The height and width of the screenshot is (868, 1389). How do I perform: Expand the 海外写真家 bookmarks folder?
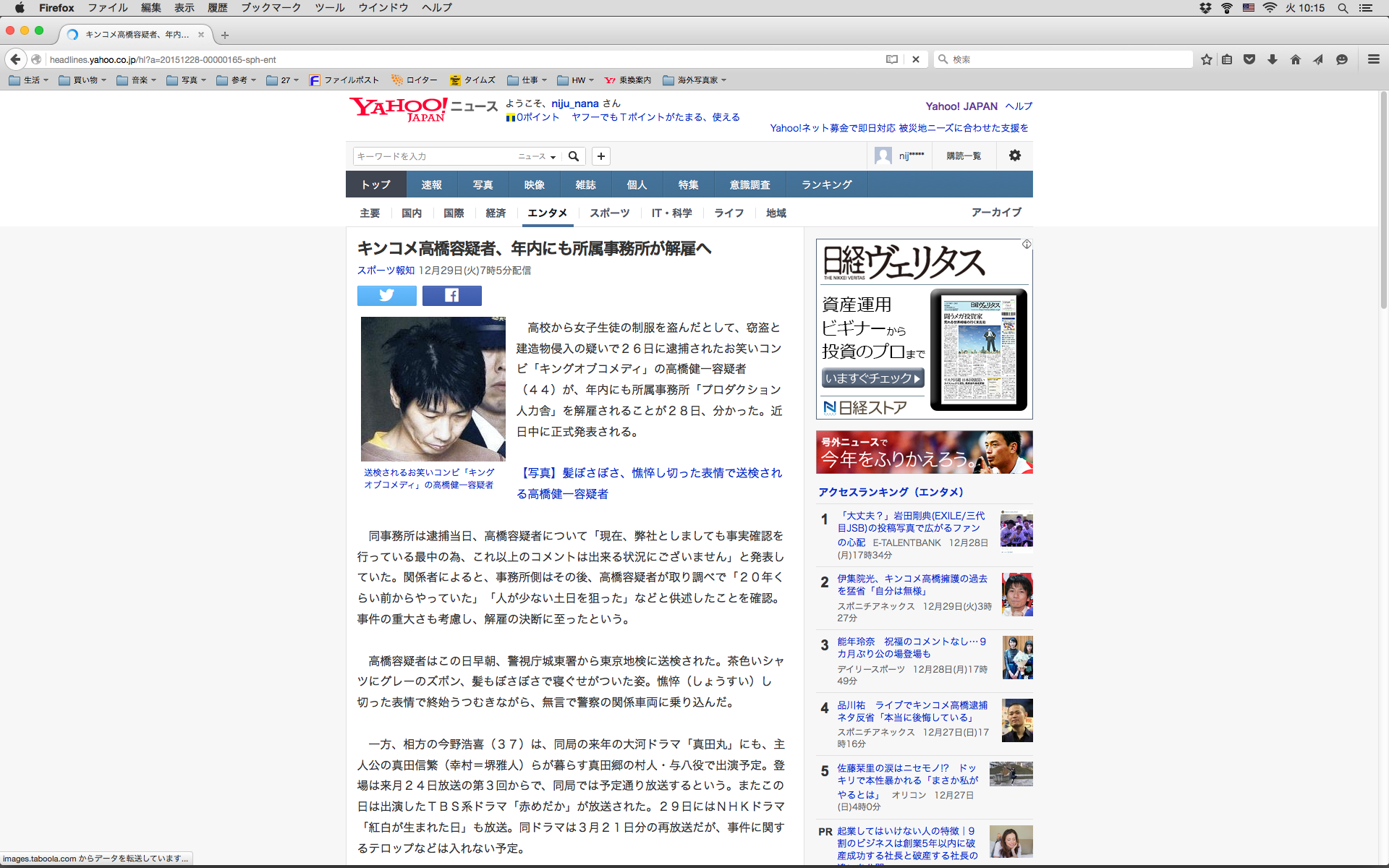[694, 80]
